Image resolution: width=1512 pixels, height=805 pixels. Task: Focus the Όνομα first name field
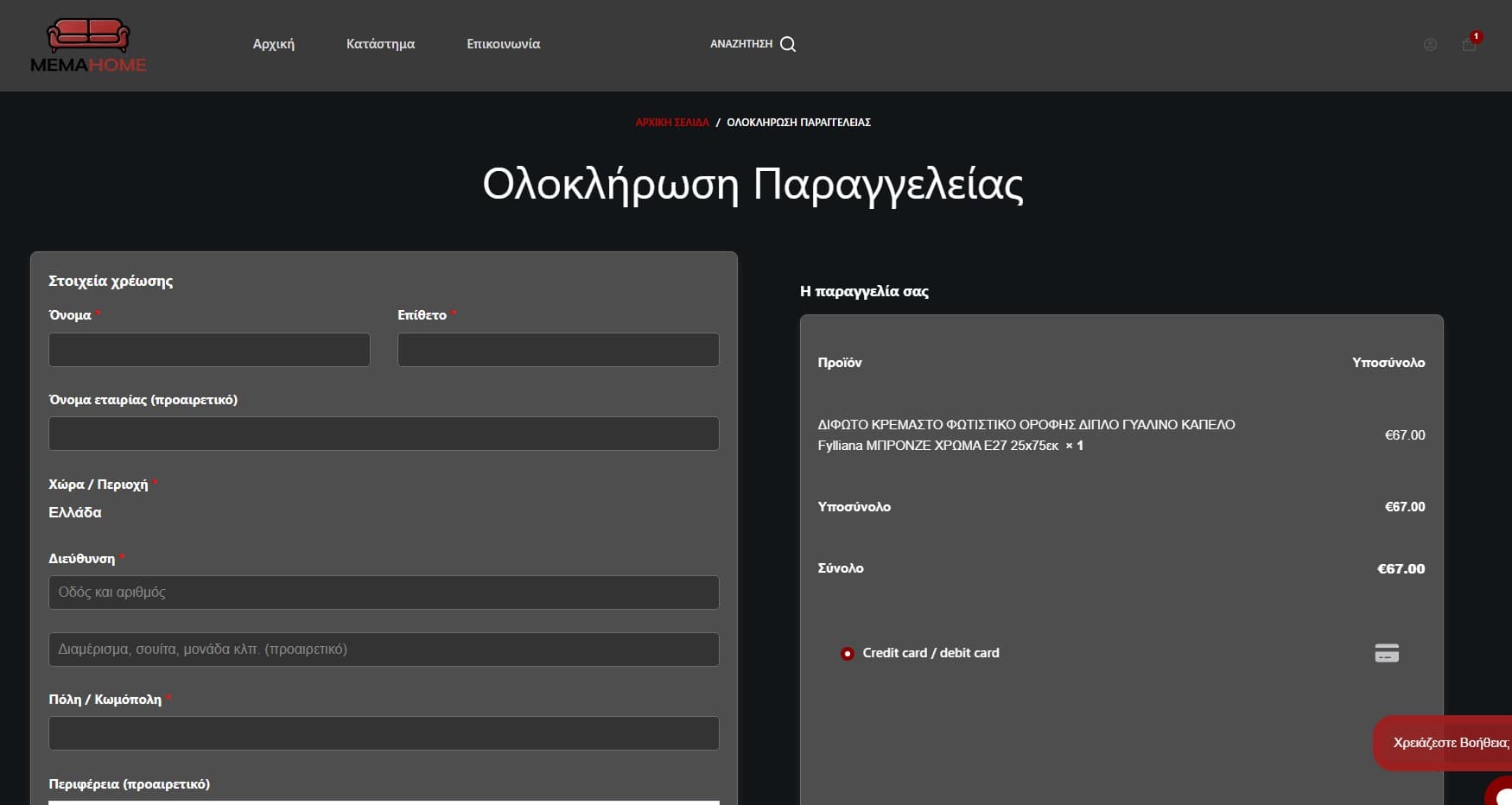click(209, 350)
